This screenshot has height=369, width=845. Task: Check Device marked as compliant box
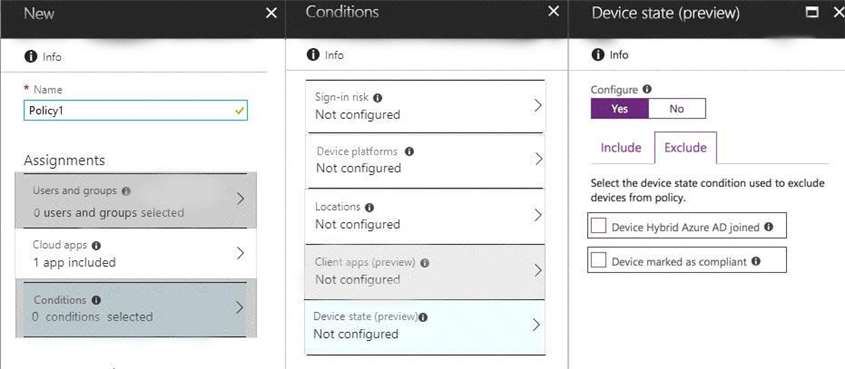pyautogui.click(x=598, y=261)
